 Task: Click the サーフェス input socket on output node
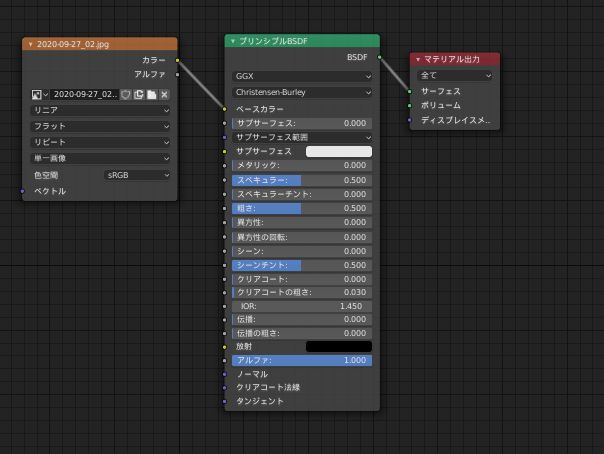point(409,91)
